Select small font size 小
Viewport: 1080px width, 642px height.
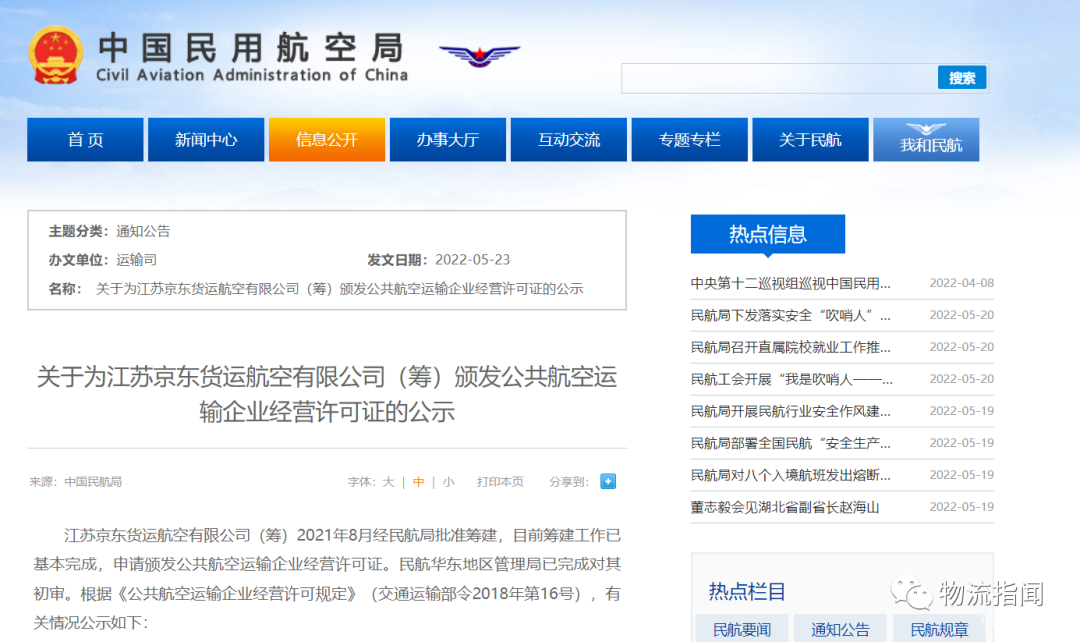(448, 481)
